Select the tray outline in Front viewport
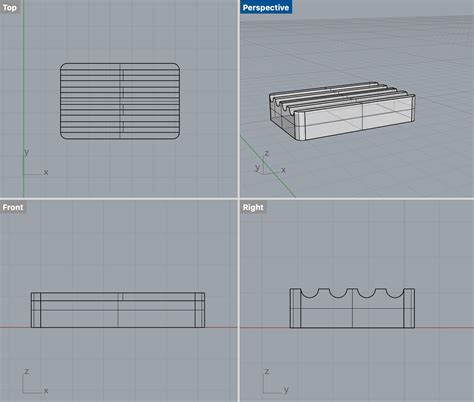The height and width of the screenshot is (402, 474). (118, 310)
